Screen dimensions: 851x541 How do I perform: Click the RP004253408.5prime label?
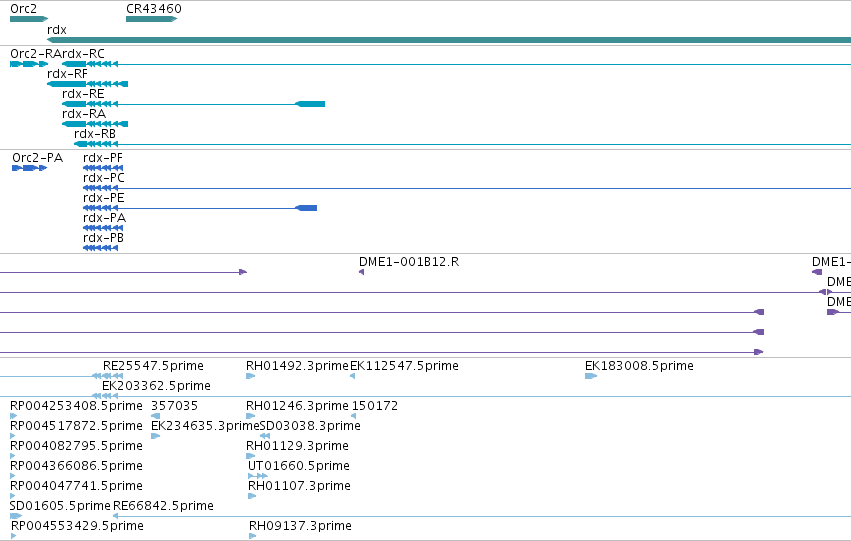pyautogui.click(x=77, y=406)
